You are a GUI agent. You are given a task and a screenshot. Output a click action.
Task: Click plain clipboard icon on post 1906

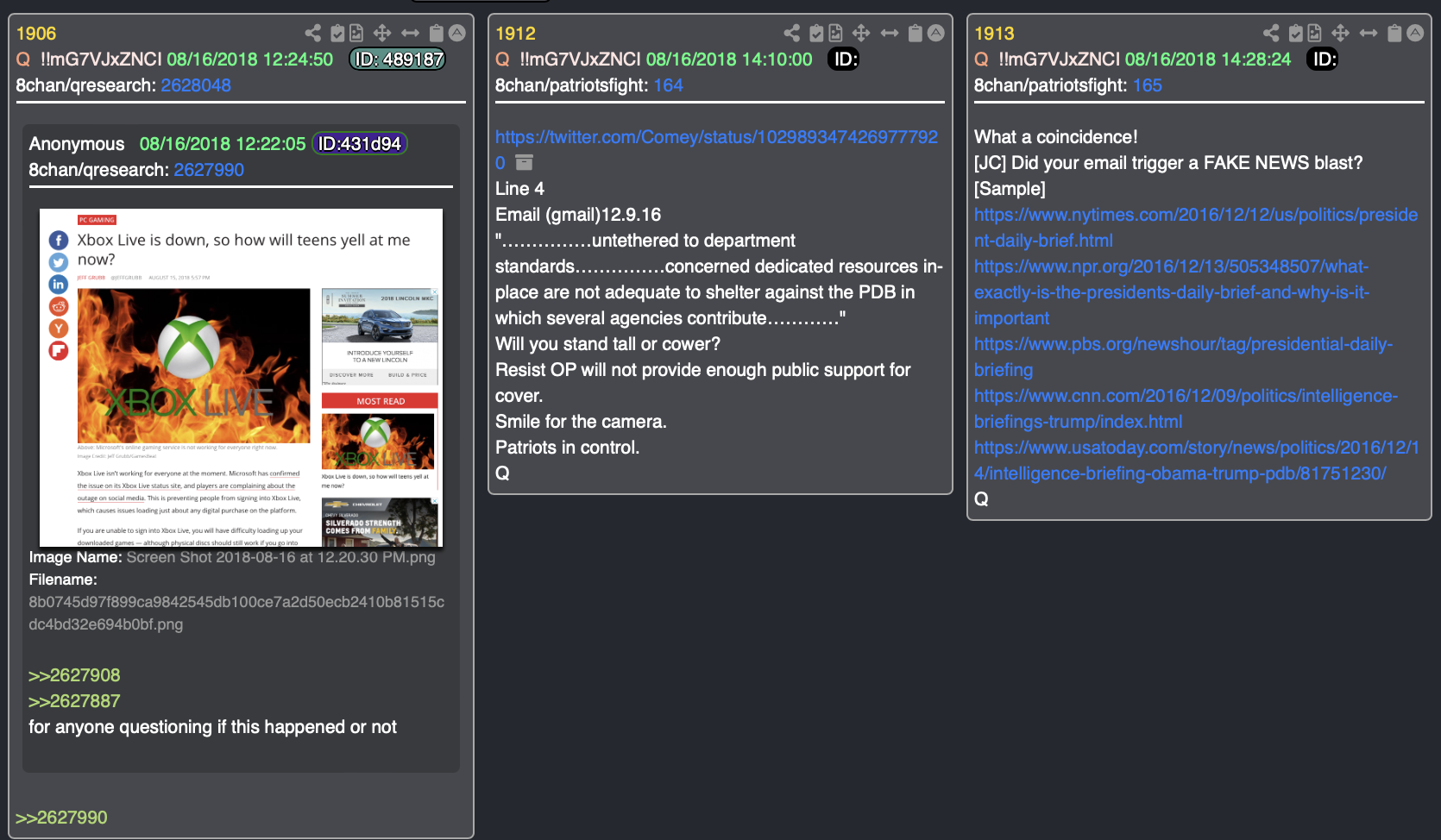point(437,33)
